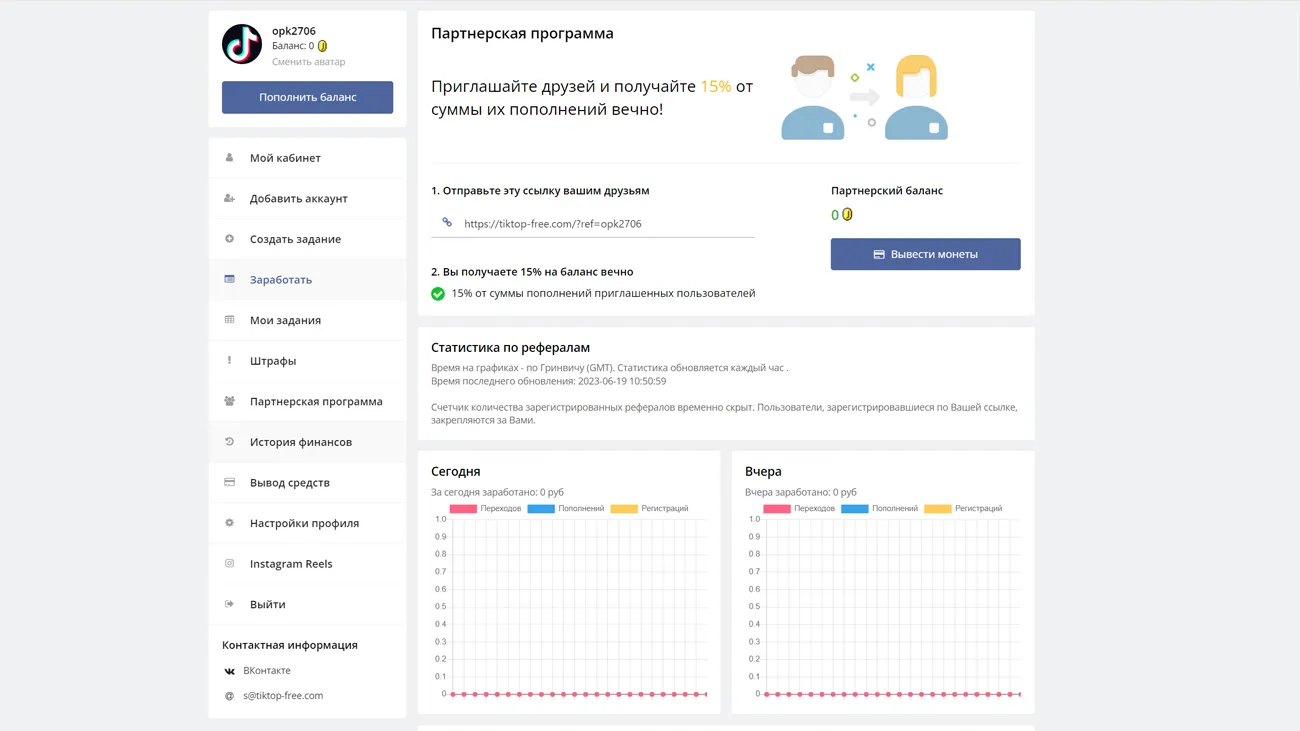Toggle Пополнений legend in Сегодня chart

click(x=566, y=509)
